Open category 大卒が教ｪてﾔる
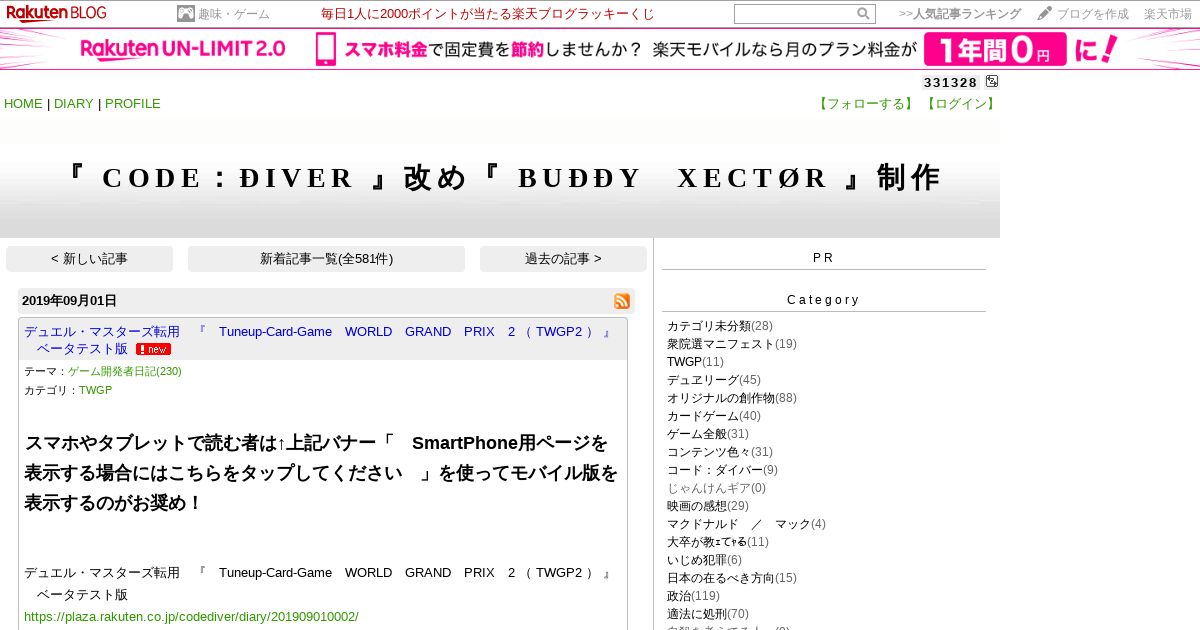Image resolution: width=1200 pixels, height=630 pixels. [x=707, y=542]
